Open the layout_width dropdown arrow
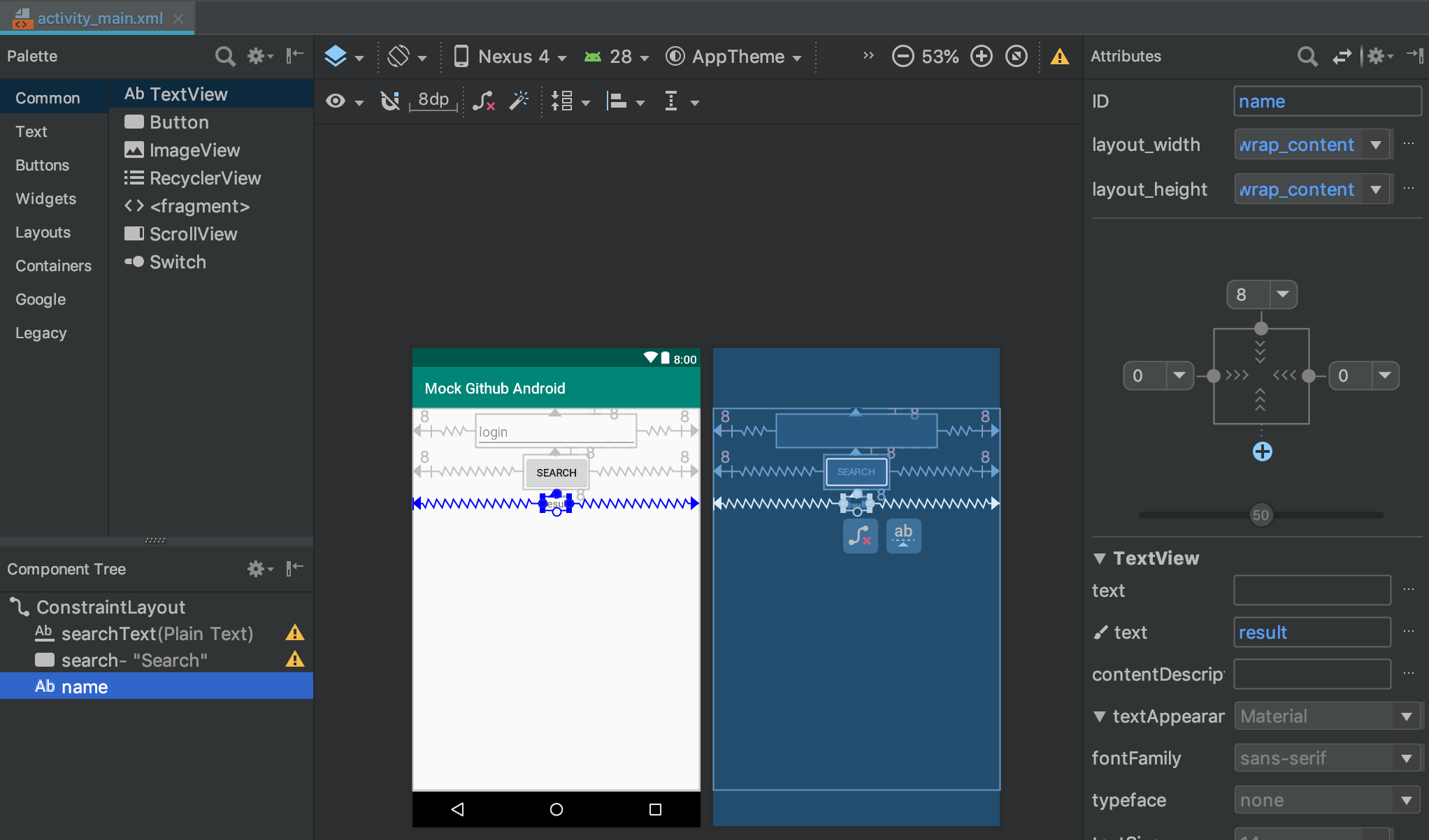The width and height of the screenshot is (1429, 840). tap(1376, 145)
